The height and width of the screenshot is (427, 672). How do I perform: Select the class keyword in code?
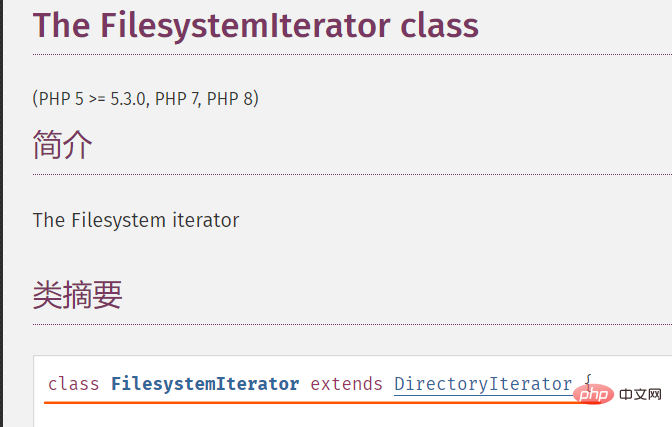[74, 384]
